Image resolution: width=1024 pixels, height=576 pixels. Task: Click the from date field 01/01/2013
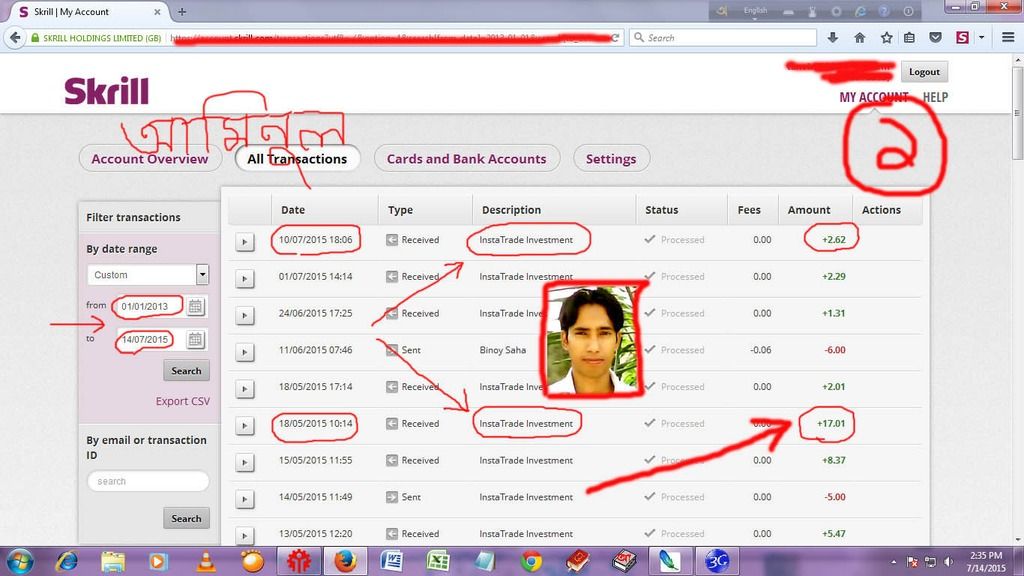point(150,306)
